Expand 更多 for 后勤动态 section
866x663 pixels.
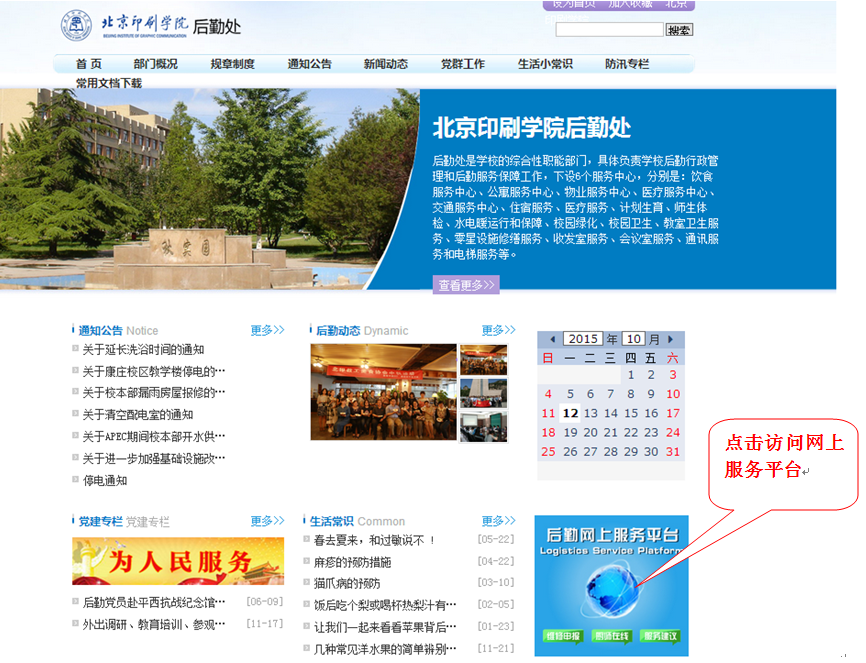(498, 330)
